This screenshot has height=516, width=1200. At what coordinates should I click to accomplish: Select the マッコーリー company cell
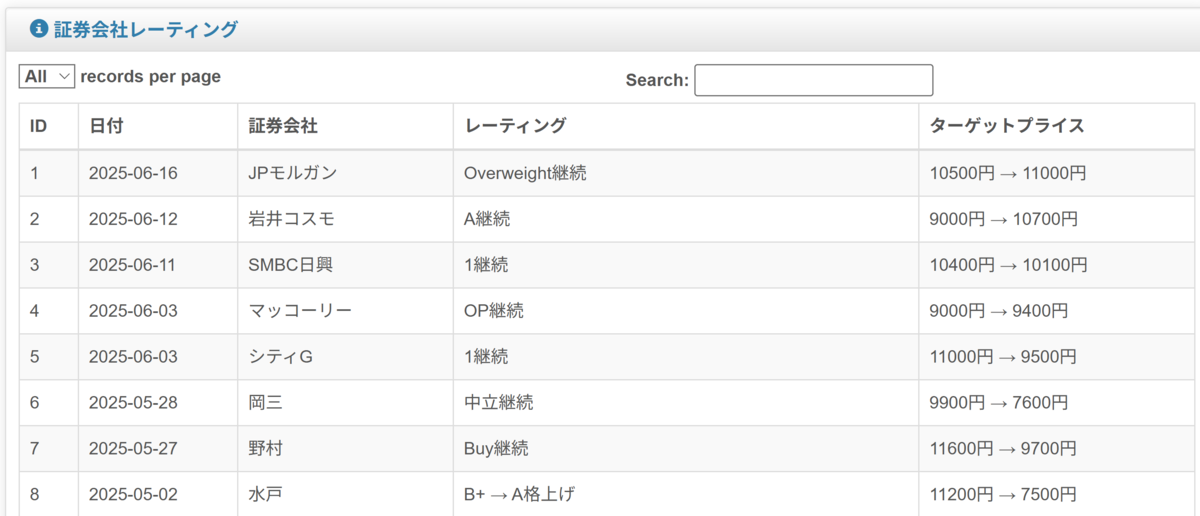(346, 311)
